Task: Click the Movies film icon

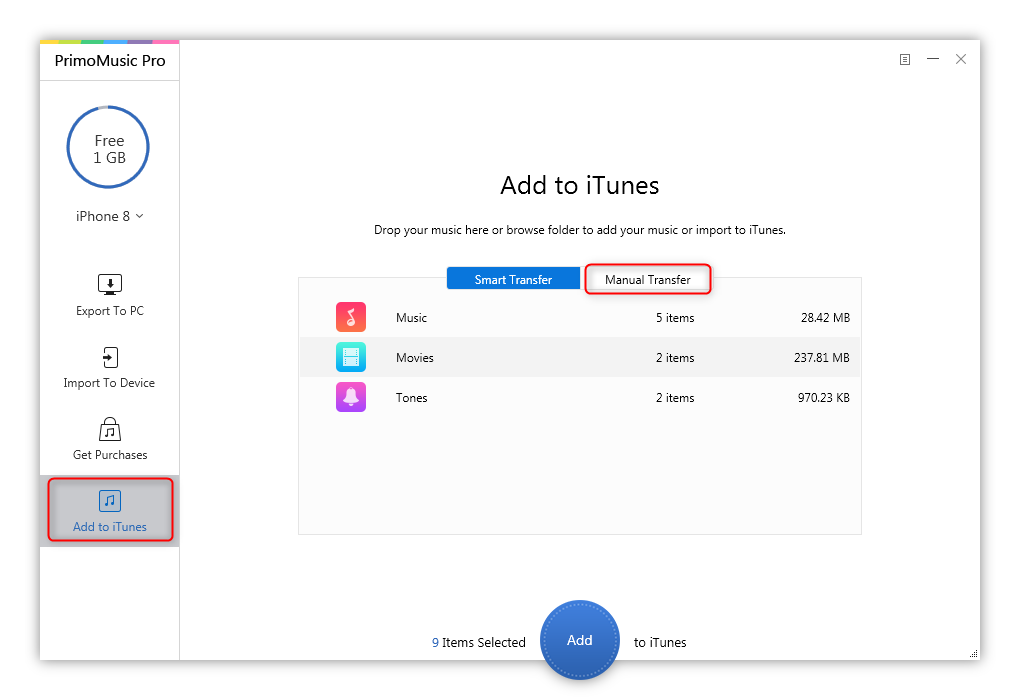Action: 351,357
